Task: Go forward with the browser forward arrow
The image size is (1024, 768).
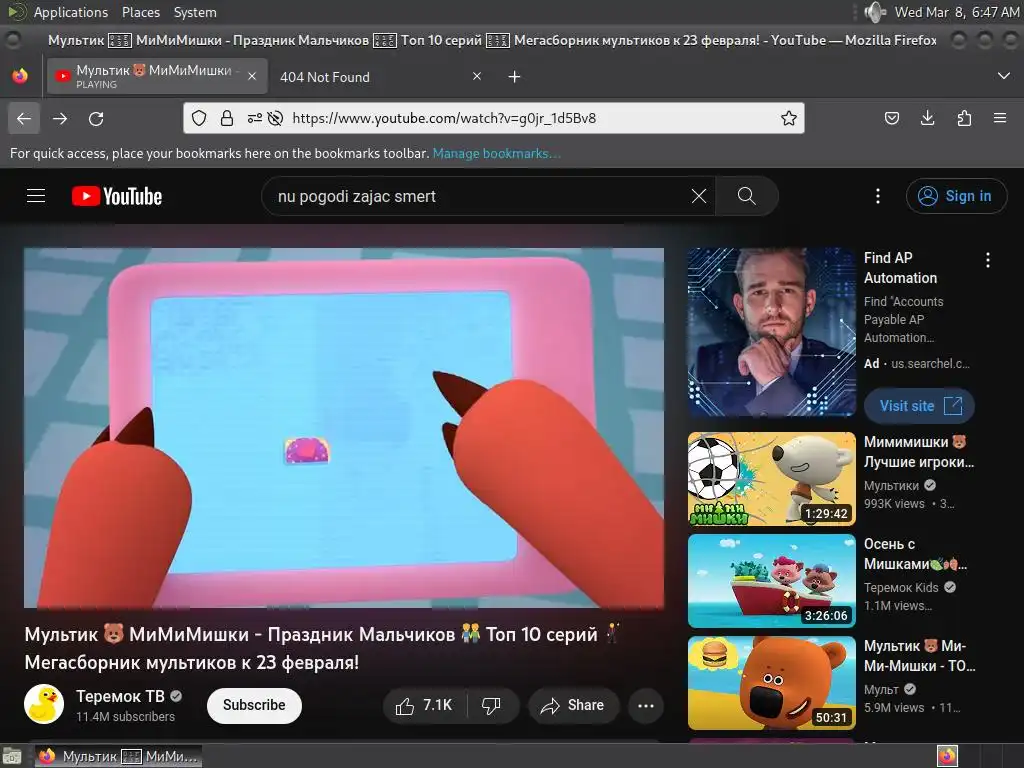Action: (x=60, y=118)
